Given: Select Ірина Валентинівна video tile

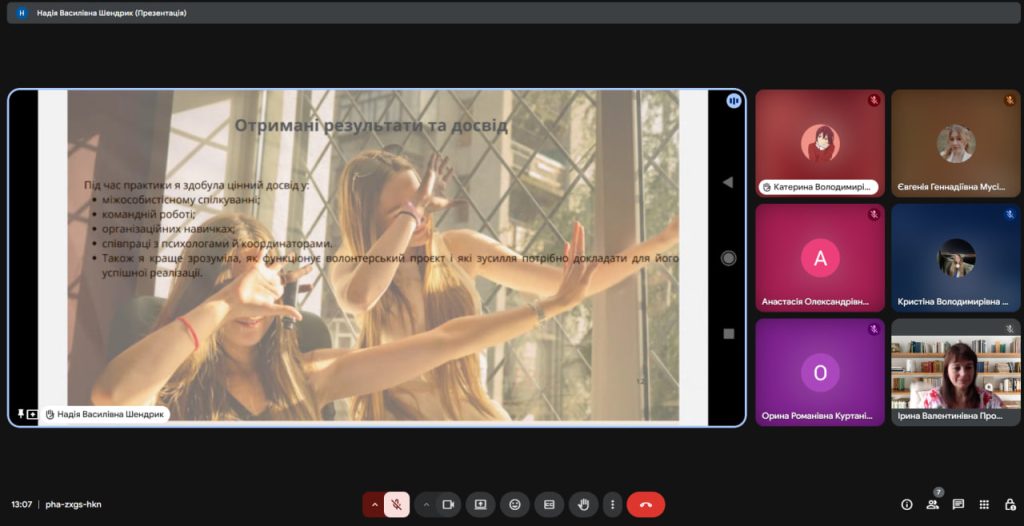Looking at the screenshot, I should coord(955,372).
